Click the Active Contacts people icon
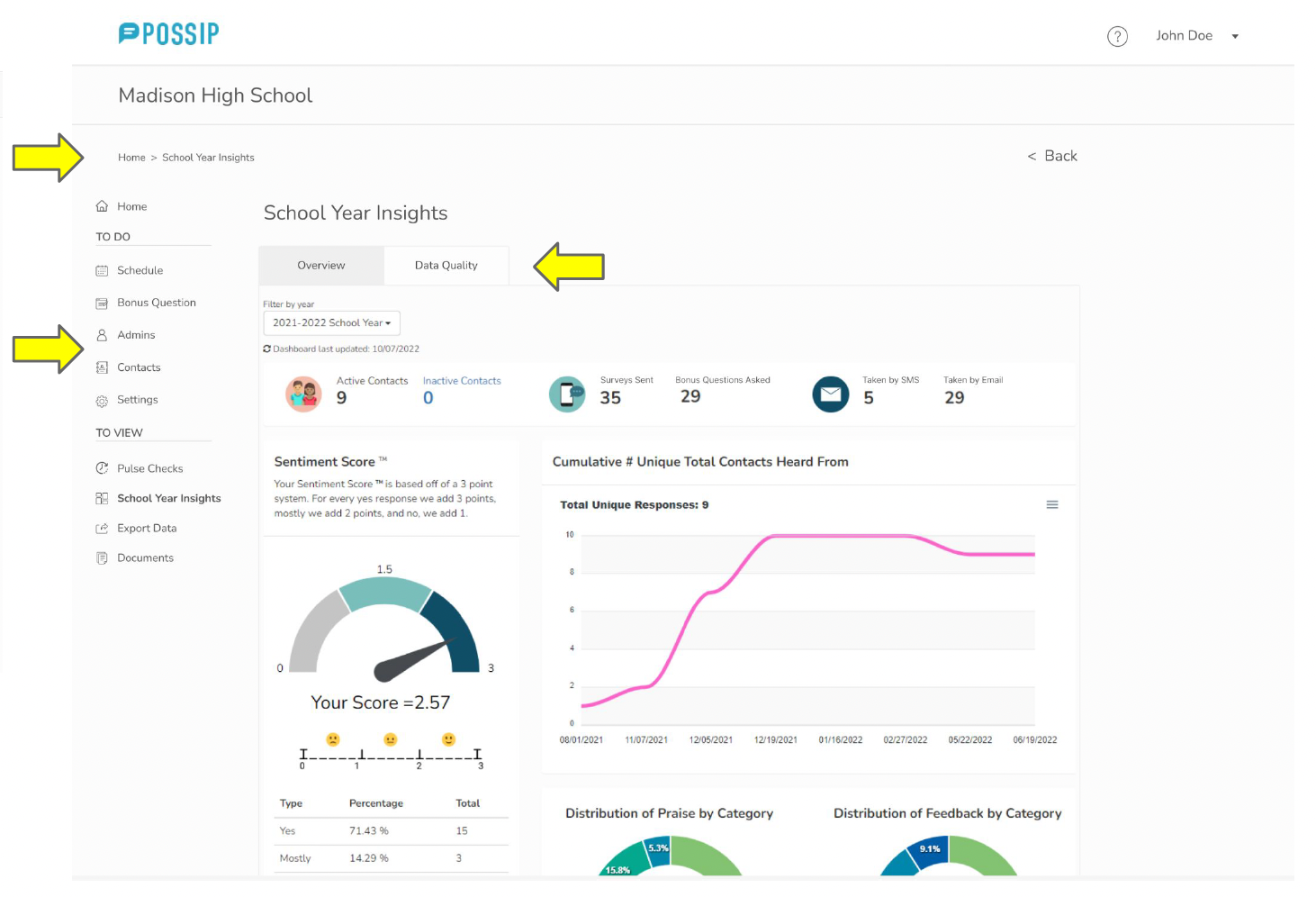The image size is (1316, 897). click(303, 394)
